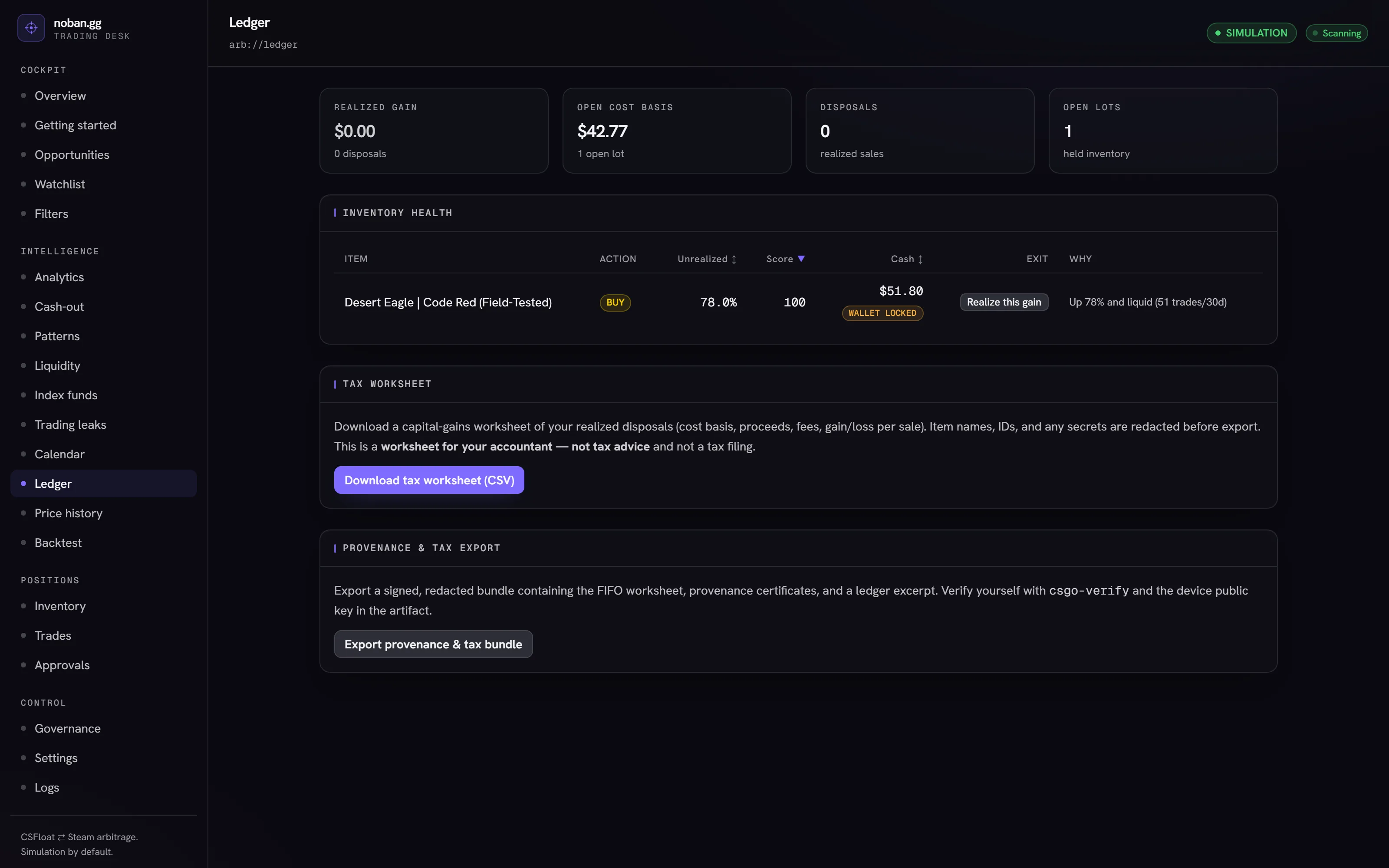
Task: Click the $51.80 cash value
Action: click(x=901, y=291)
